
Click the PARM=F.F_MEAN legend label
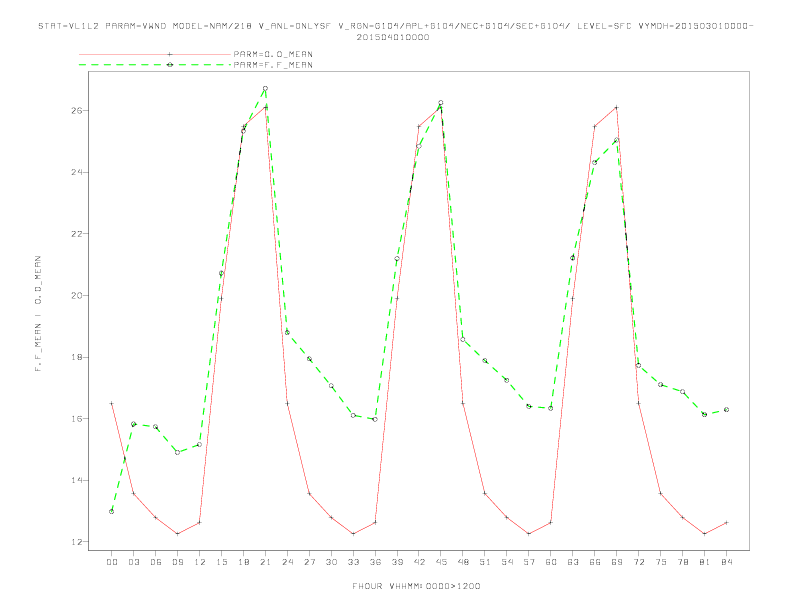[273, 65]
